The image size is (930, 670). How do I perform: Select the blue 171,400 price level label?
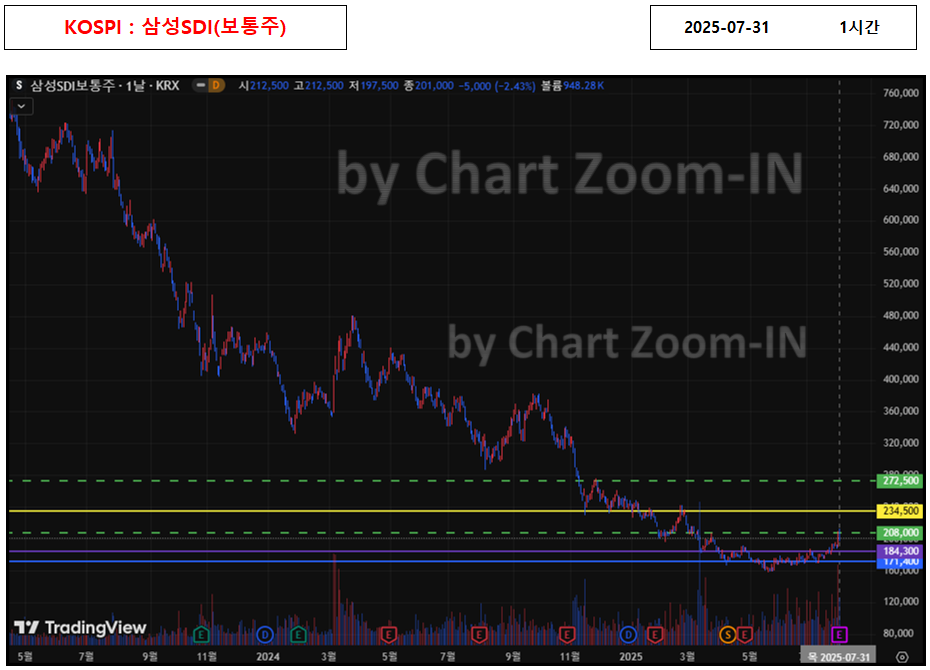pyautogui.click(x=900, y=563)
